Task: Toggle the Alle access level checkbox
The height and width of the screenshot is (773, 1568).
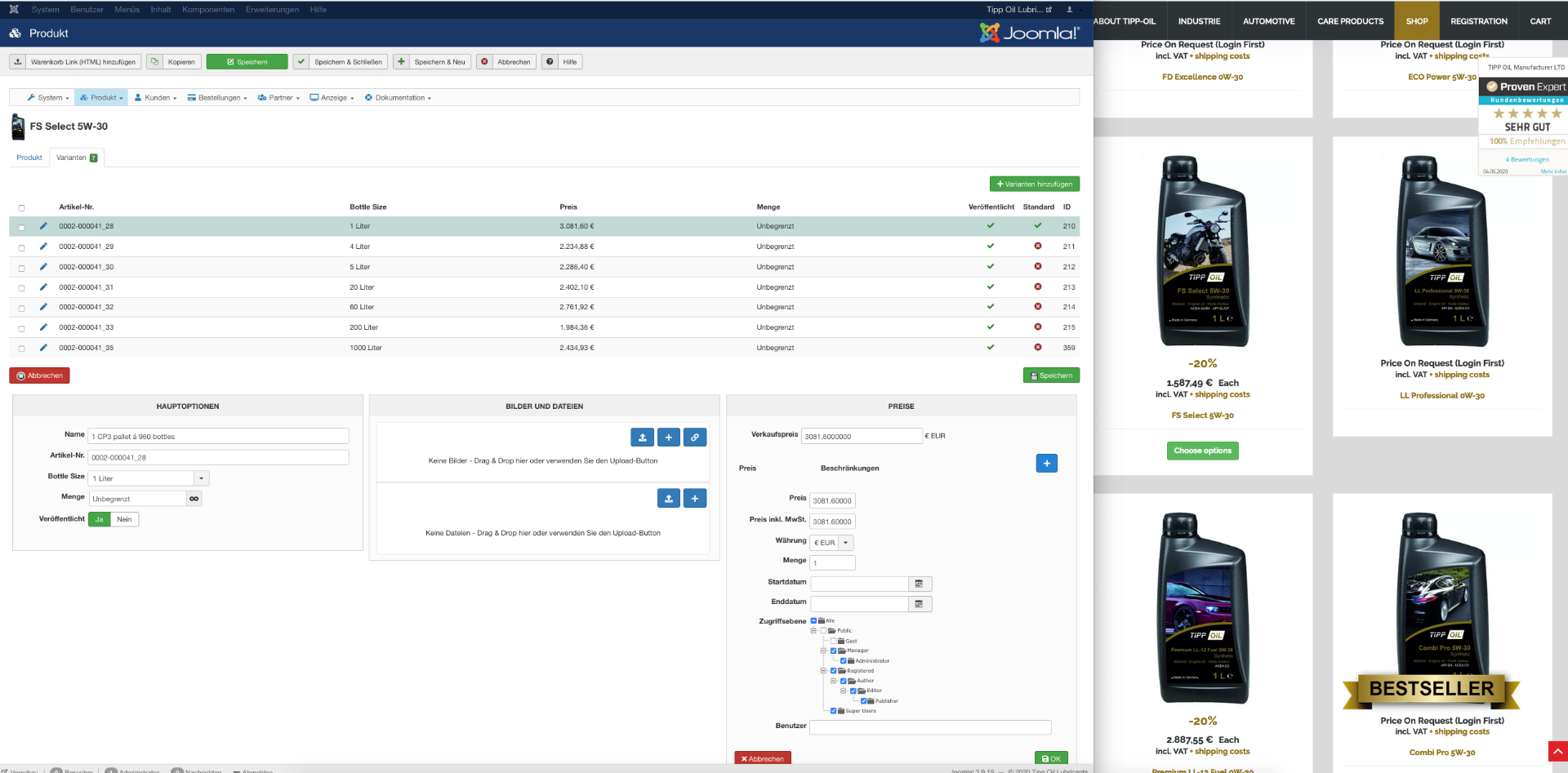Action: coord(813,621)
